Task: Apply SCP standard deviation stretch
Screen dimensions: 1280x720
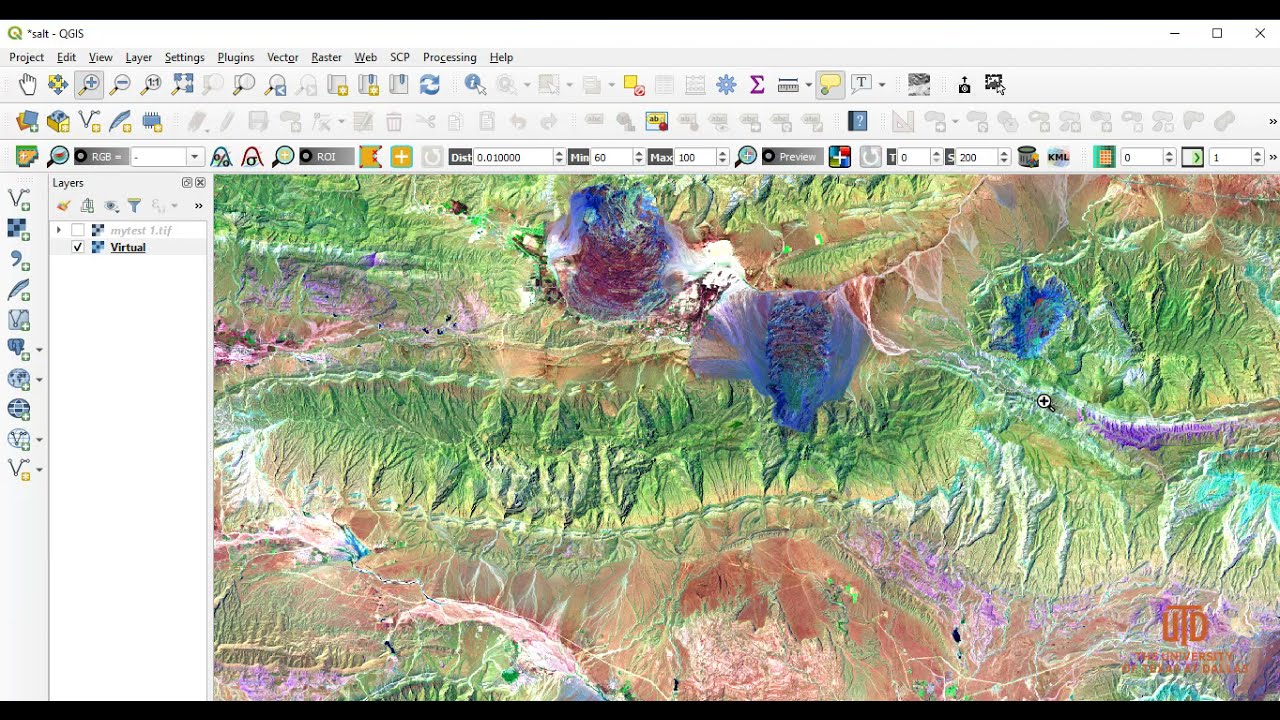Action: click(253, 157)
